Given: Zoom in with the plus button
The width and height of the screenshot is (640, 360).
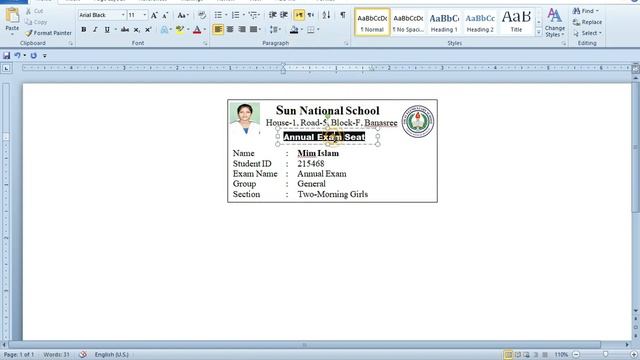Looking at the screenshot, I should pyautogui.click(x=634, y=355).
